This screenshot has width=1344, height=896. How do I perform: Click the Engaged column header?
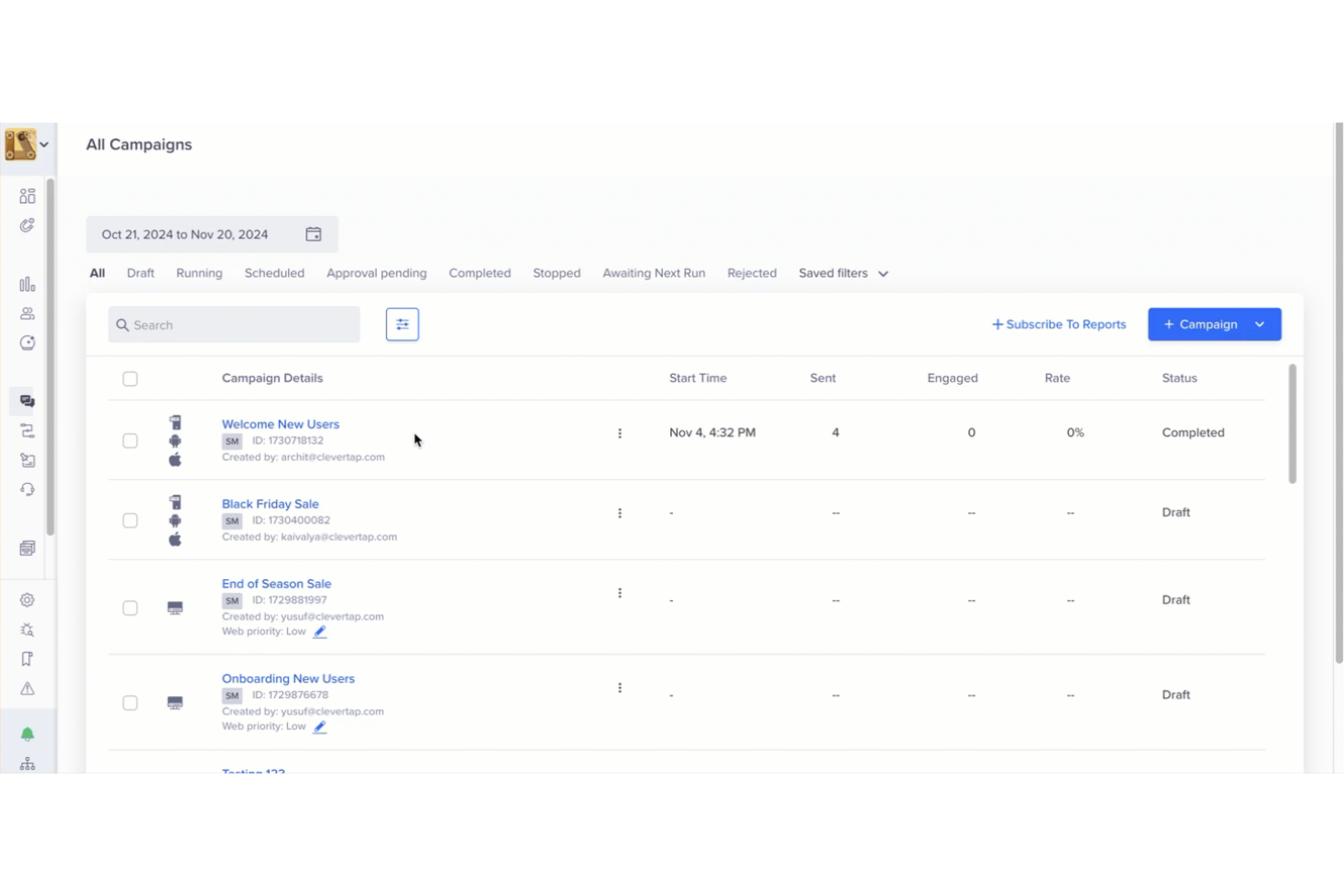(953, 379)
